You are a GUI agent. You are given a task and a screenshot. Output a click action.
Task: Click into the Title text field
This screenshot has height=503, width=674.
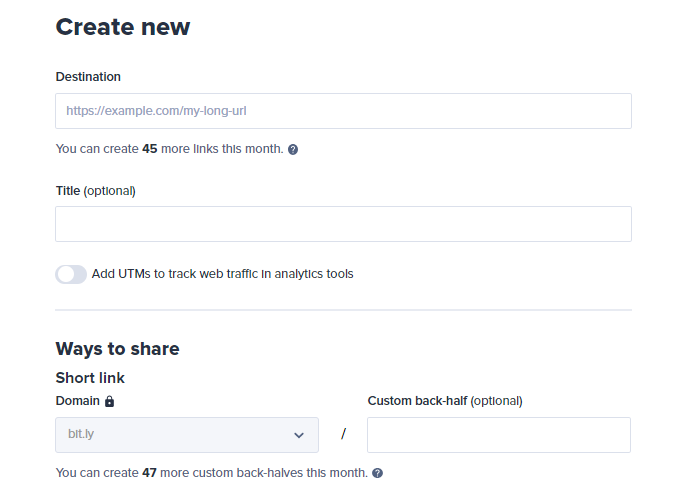[x=343, y=224]
